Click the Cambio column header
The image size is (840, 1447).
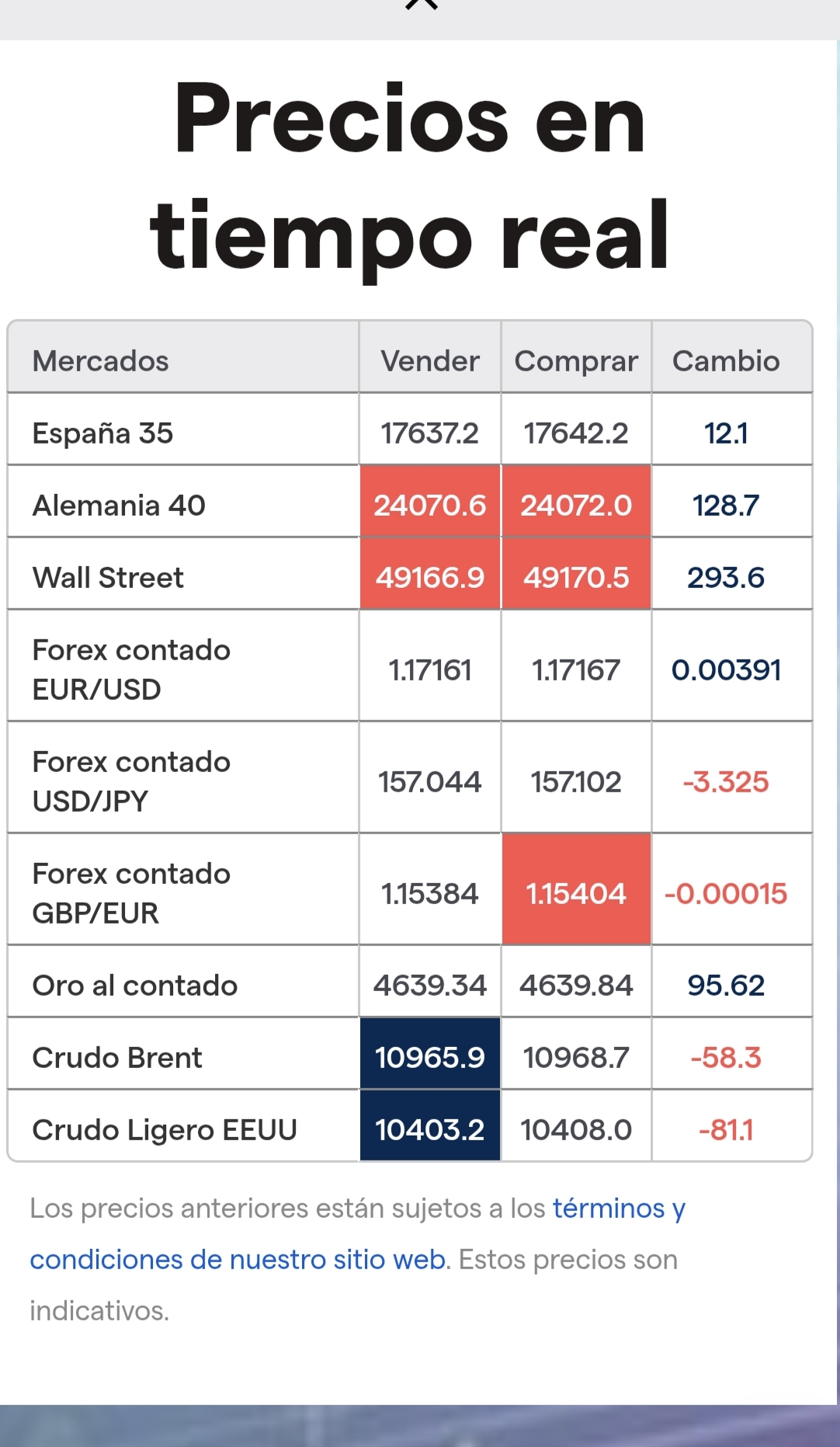coord(726,361)
